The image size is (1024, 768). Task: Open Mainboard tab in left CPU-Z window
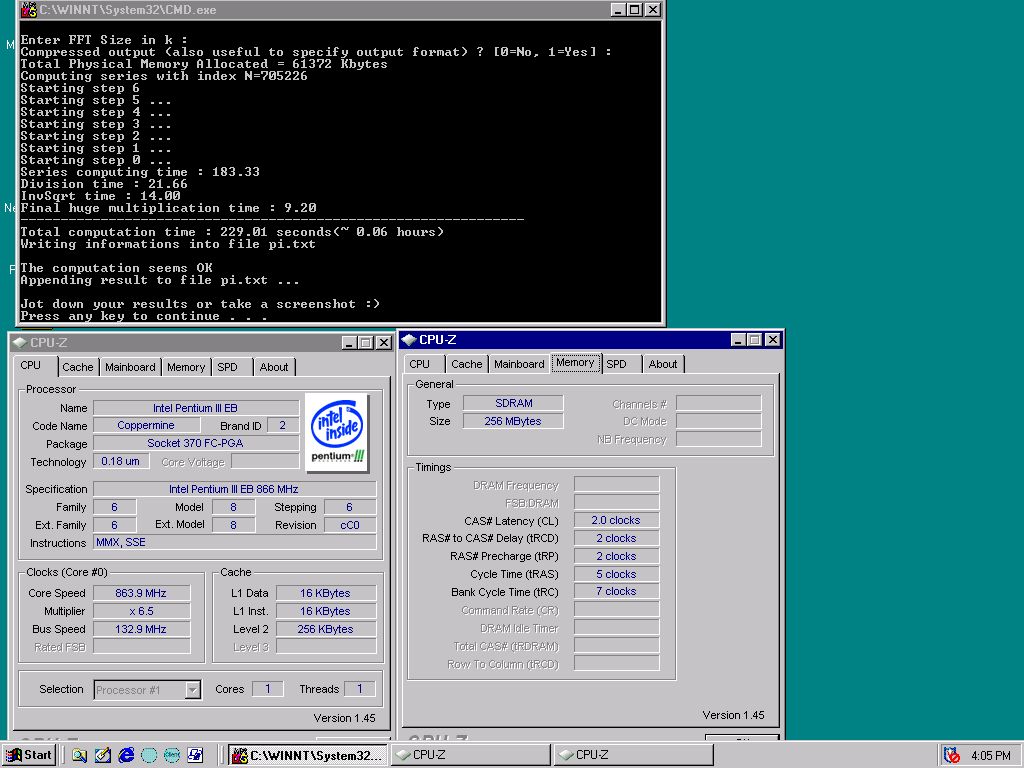(130, 367)
